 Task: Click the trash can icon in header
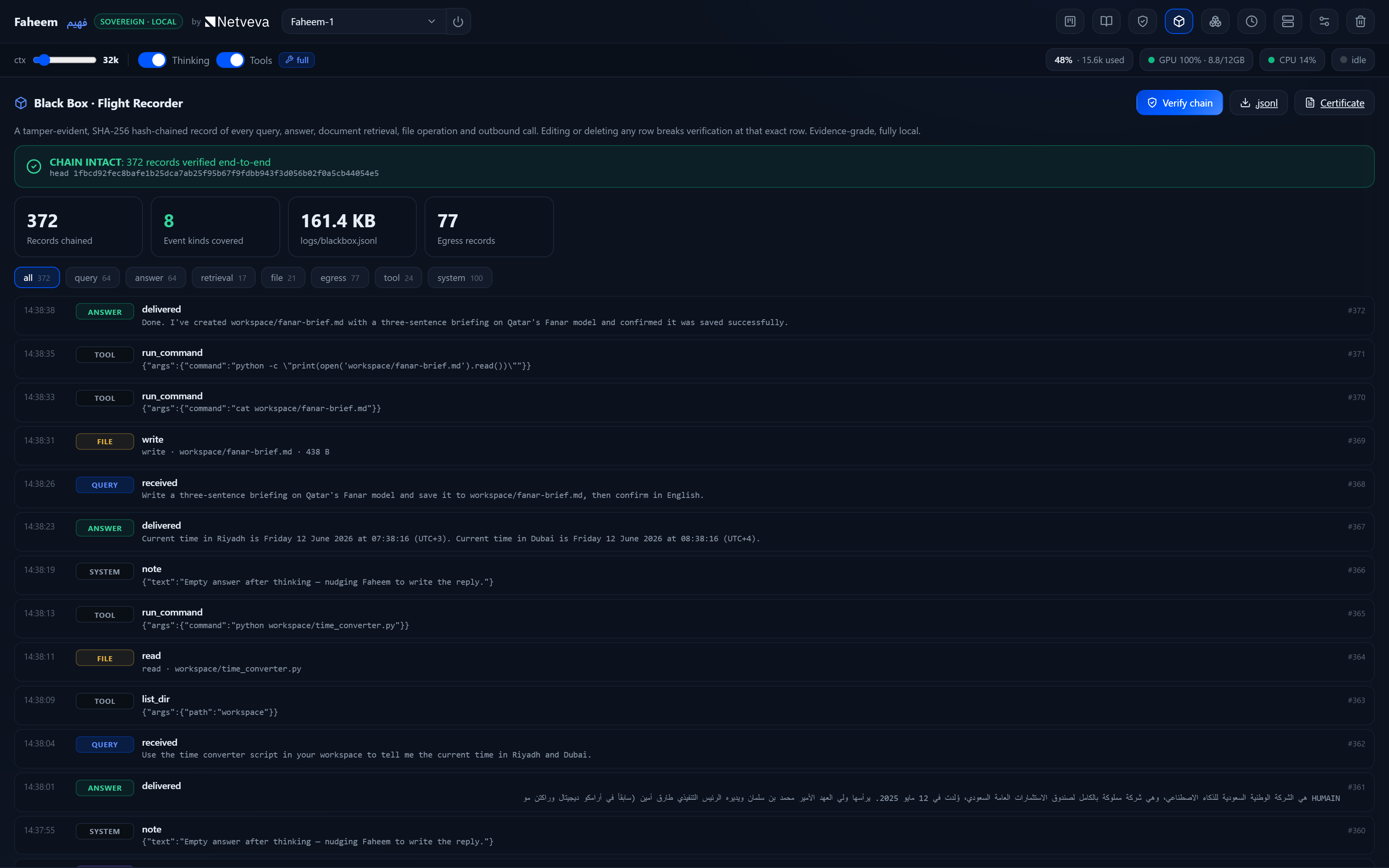point(1360,21)
